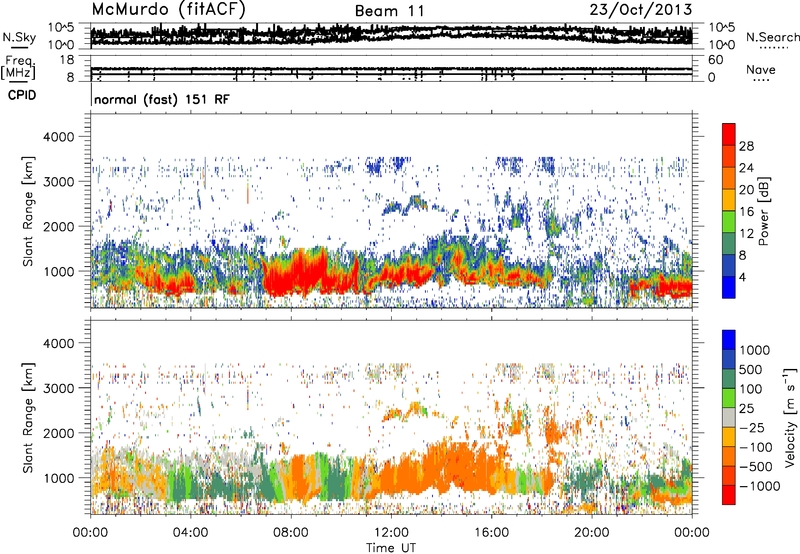The height and width of the screenshot is (554, 800).
Task: Select the Freq. [MHz] label
Action: click(18, 69)
